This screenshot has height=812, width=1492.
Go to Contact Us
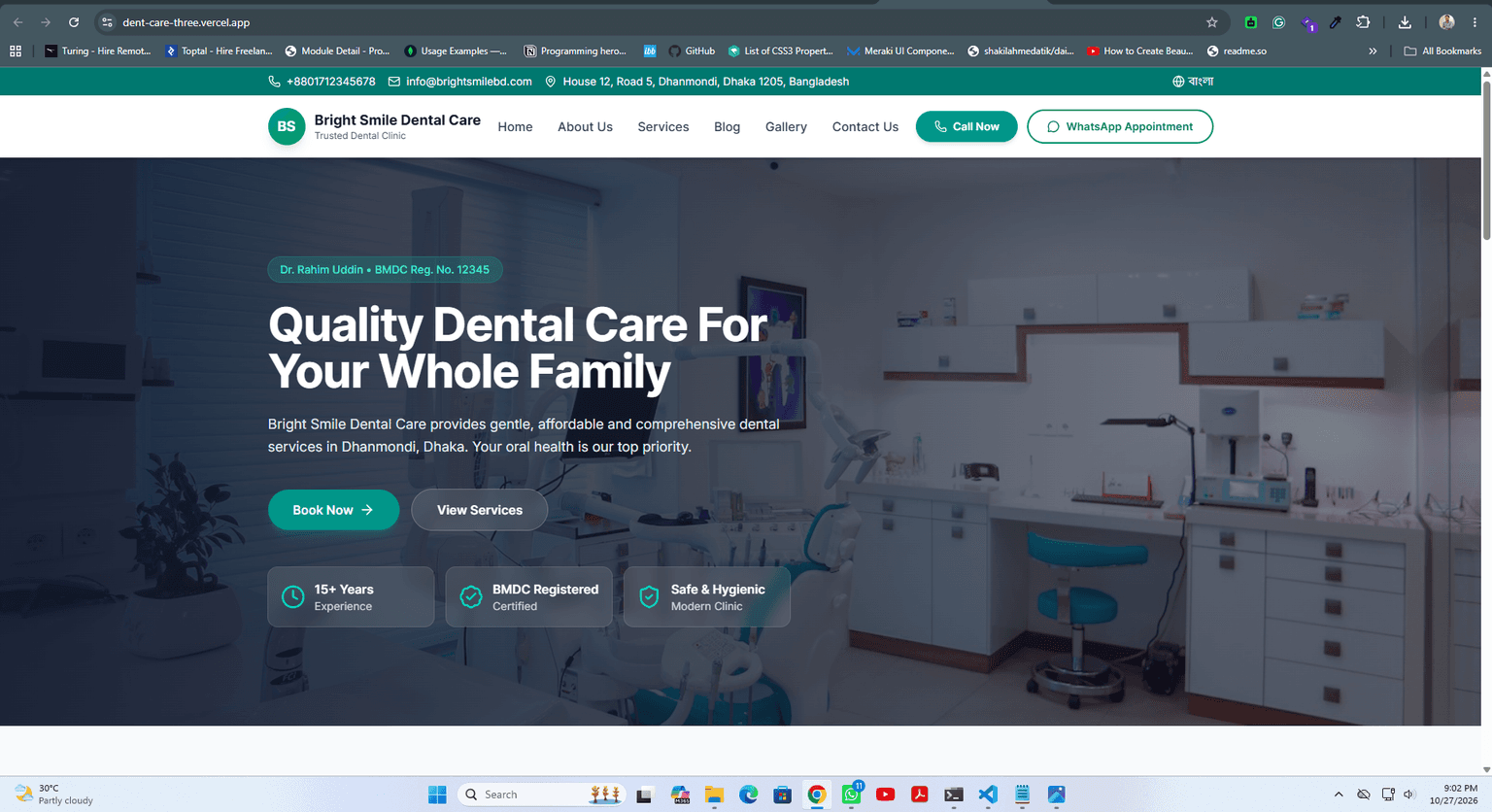865,127
